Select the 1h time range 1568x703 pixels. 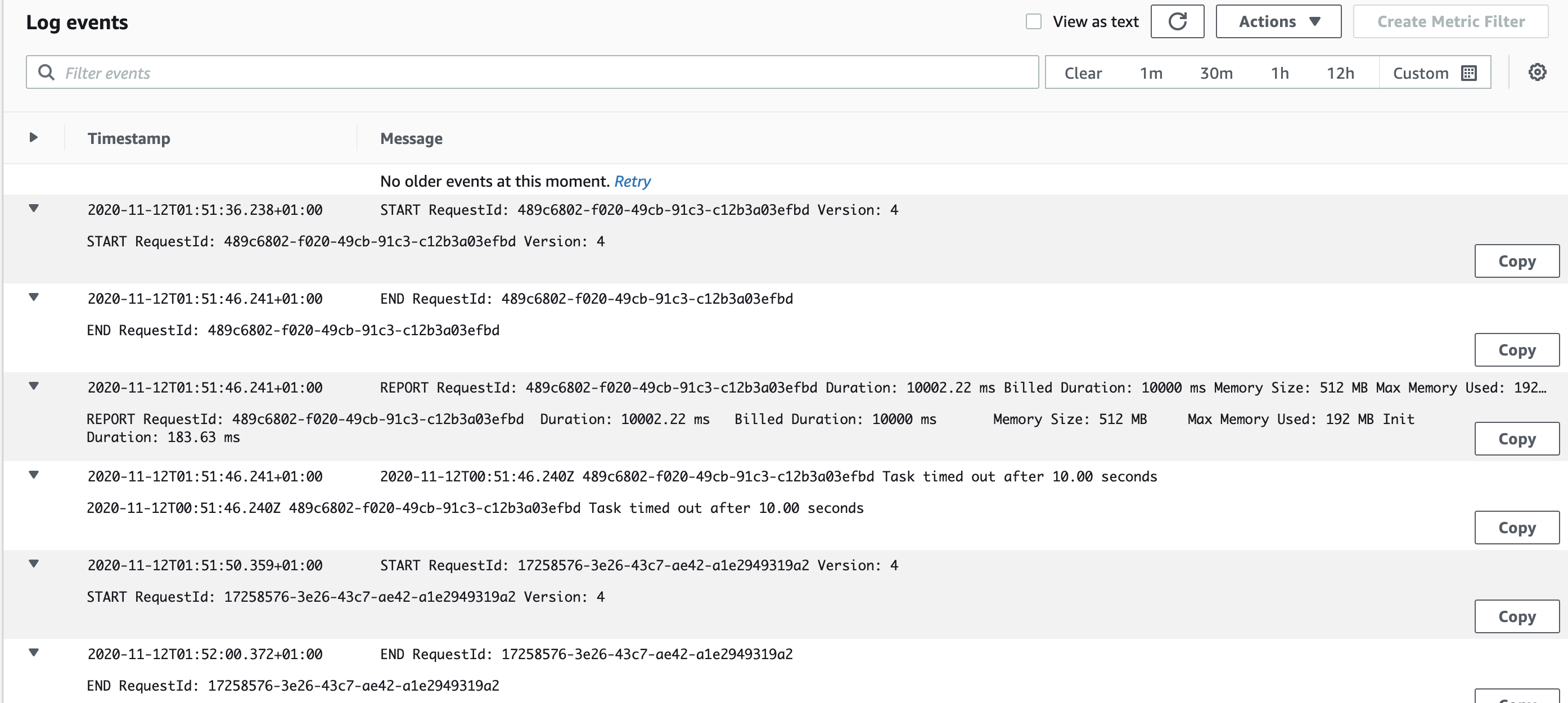(x=1280, y=73)
